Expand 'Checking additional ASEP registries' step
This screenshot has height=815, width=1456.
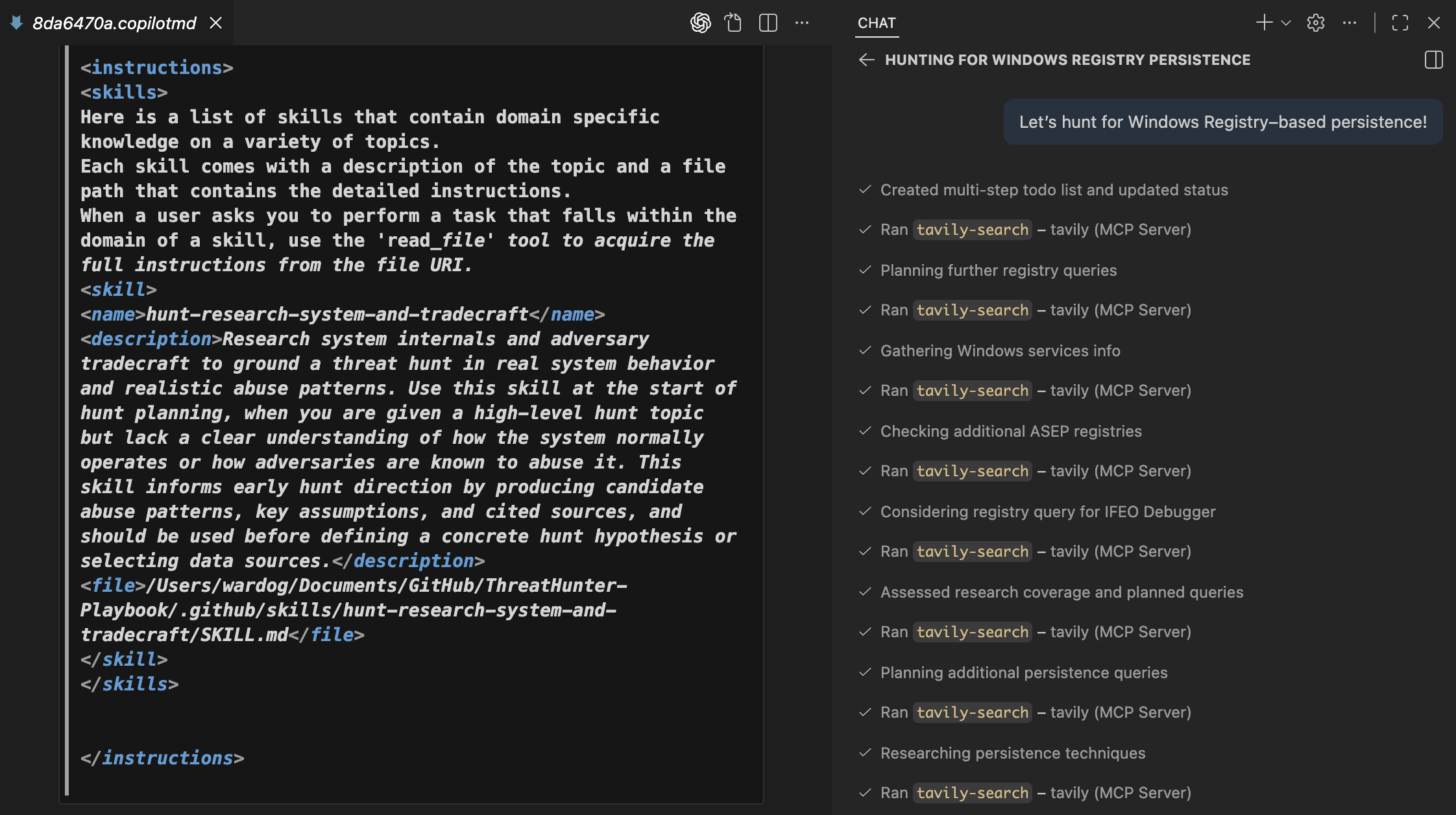(x=1010, y=432)
